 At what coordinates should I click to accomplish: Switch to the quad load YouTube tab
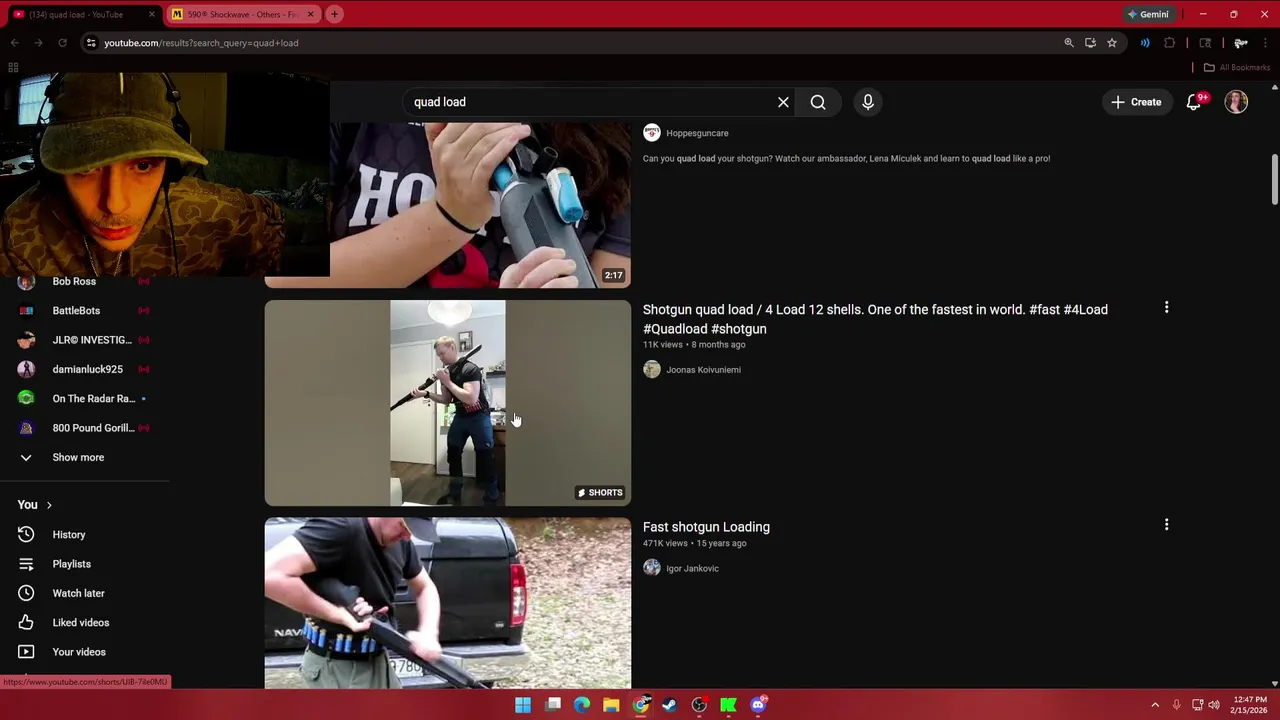[x=78, y=14]
